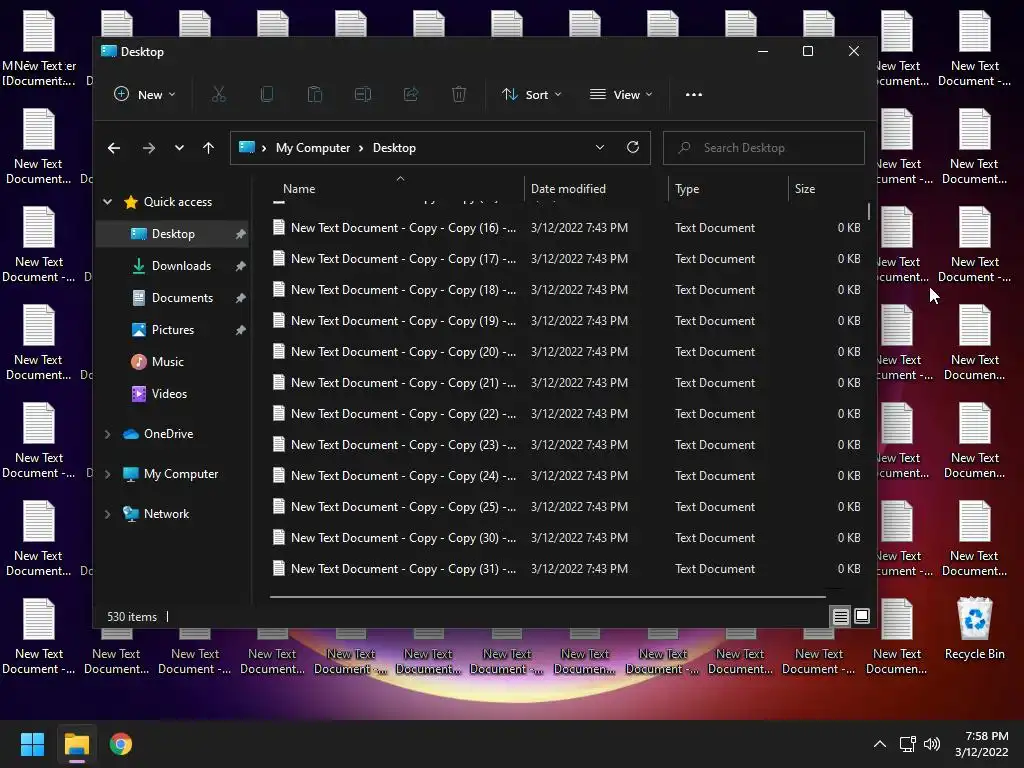Switch to large thumbnails view icon in status bar
Image resolution: width=1024 pixels, height=768 pixels.
pos(862,616)
